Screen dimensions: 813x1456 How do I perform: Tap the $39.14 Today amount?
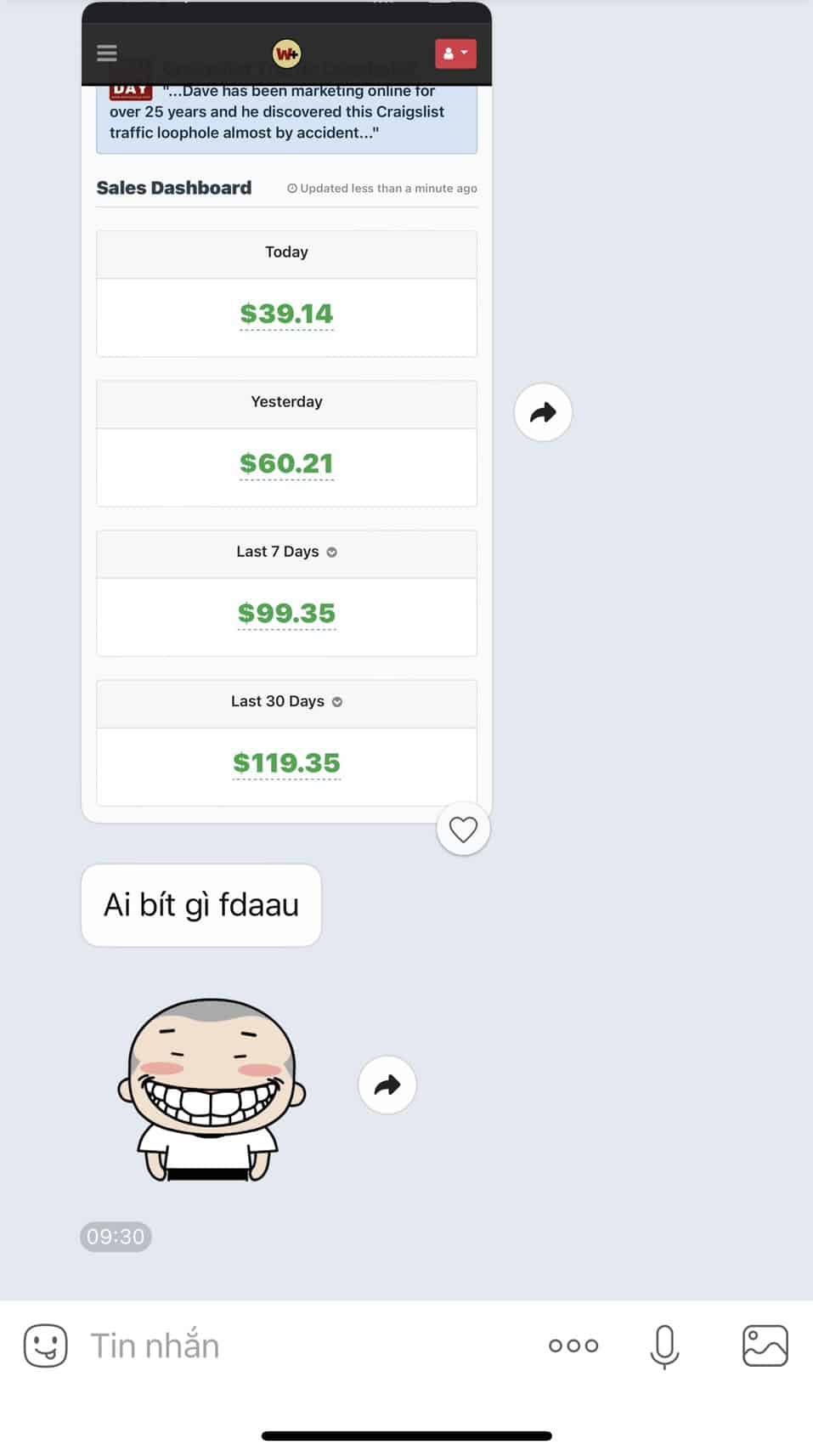click(x=286, y=314)
